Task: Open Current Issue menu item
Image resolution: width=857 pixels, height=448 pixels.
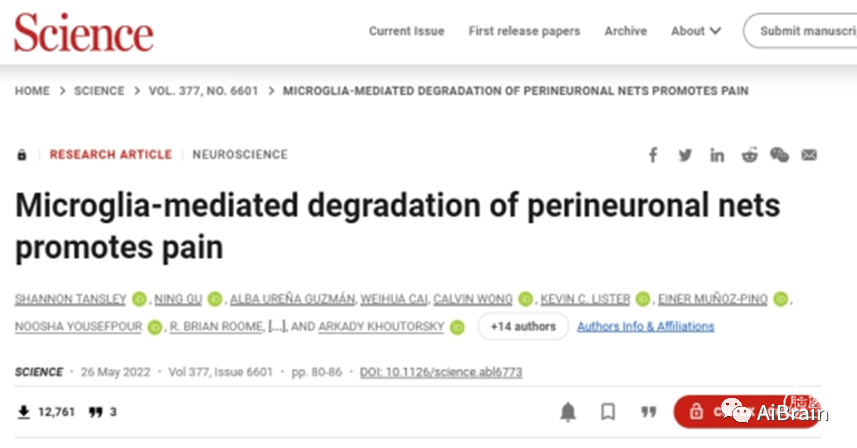Action: tap(407, 31)
